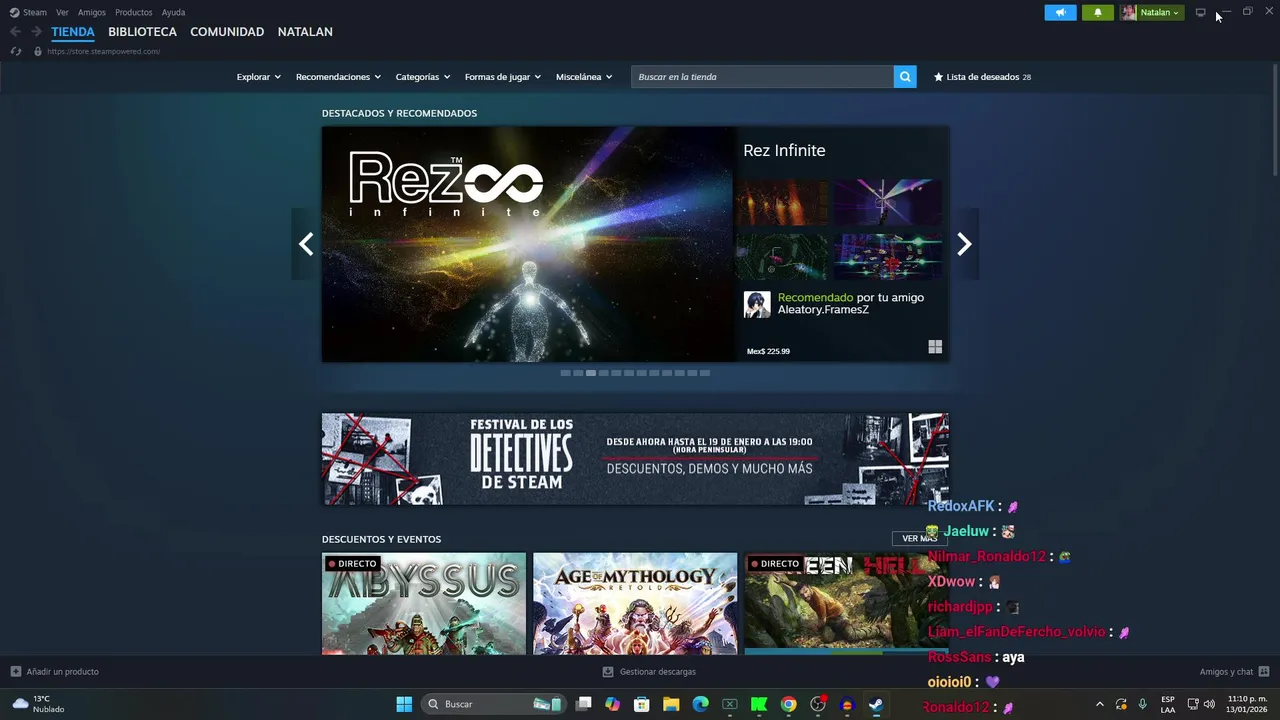Click the Windows taskbar Buscar box

[494, 704]
